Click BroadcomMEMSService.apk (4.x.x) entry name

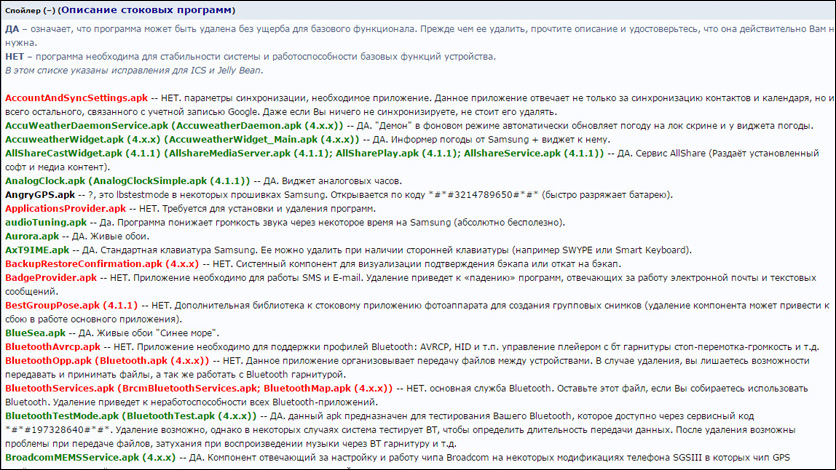pyautogui.click(x=90, y=458)
